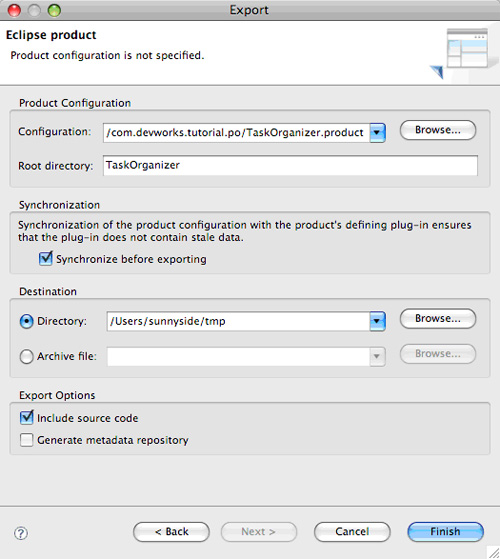Click the green zoom window button

point(54,10)
